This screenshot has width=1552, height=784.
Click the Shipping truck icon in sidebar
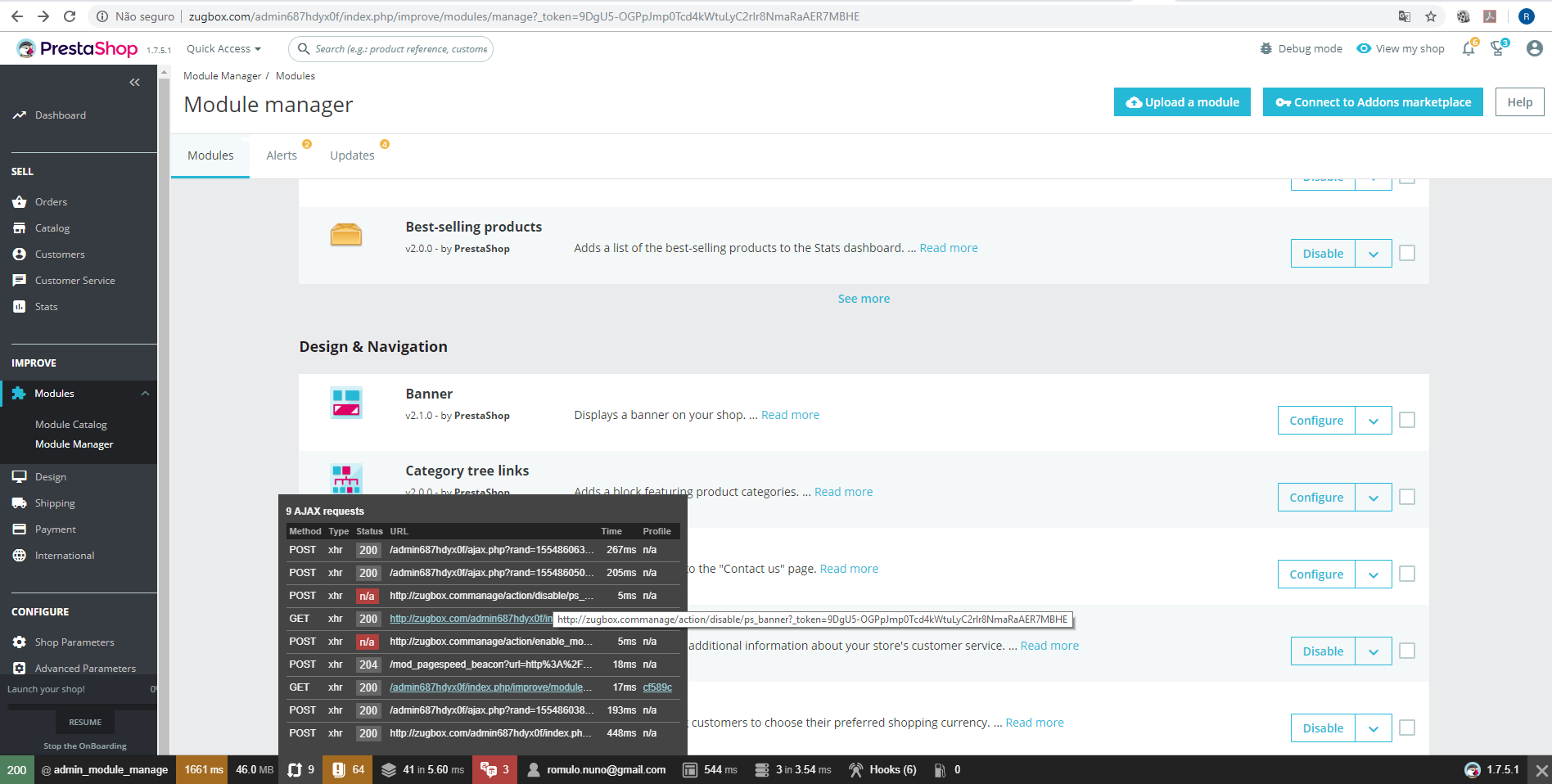(20, 503)
